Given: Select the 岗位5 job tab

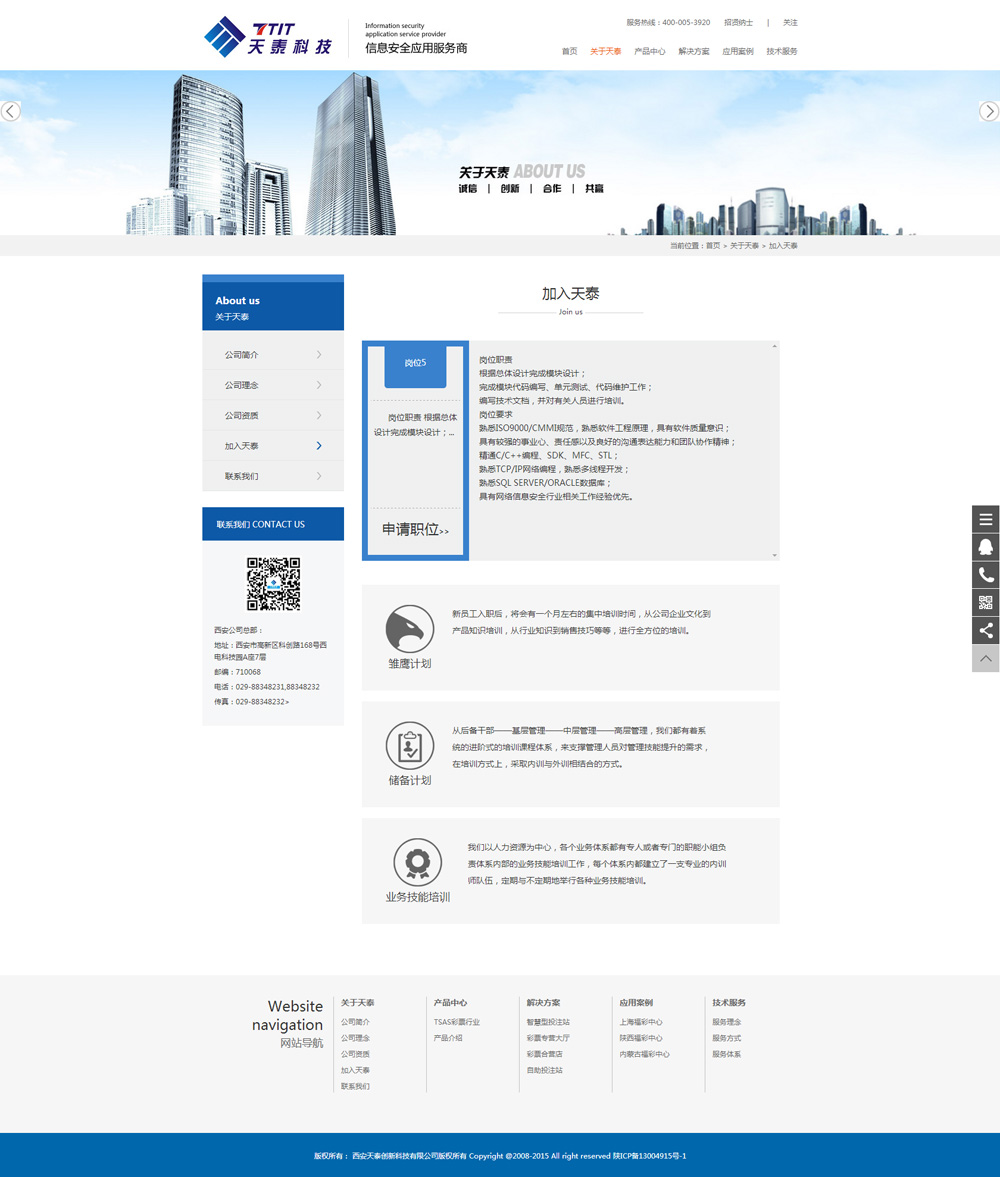Looking at the screenshot, I should tap(415, 363).
